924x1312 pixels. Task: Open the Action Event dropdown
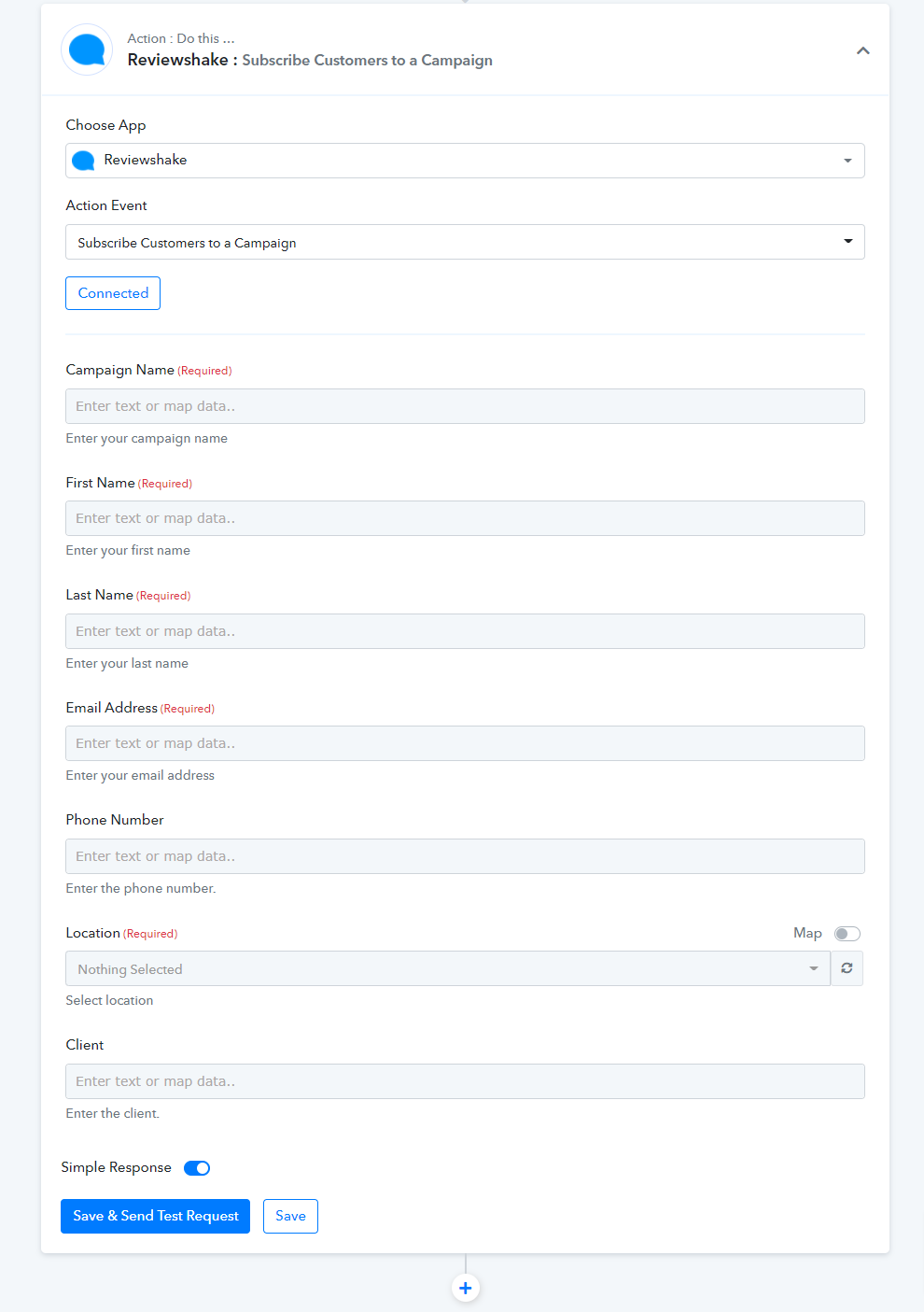point(465,242)
